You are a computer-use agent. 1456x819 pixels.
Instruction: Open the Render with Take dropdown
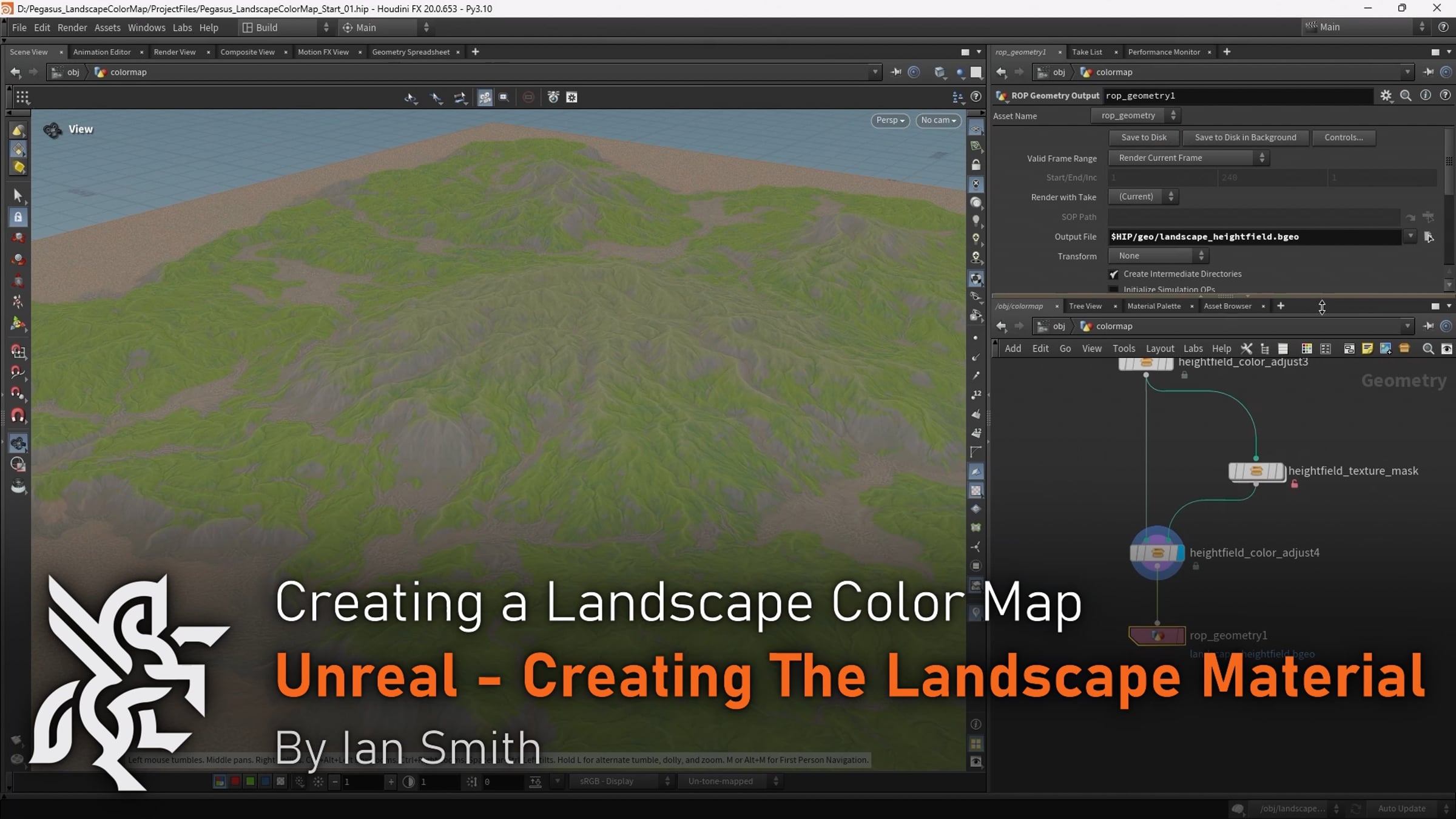click(x=1143, y=197)
